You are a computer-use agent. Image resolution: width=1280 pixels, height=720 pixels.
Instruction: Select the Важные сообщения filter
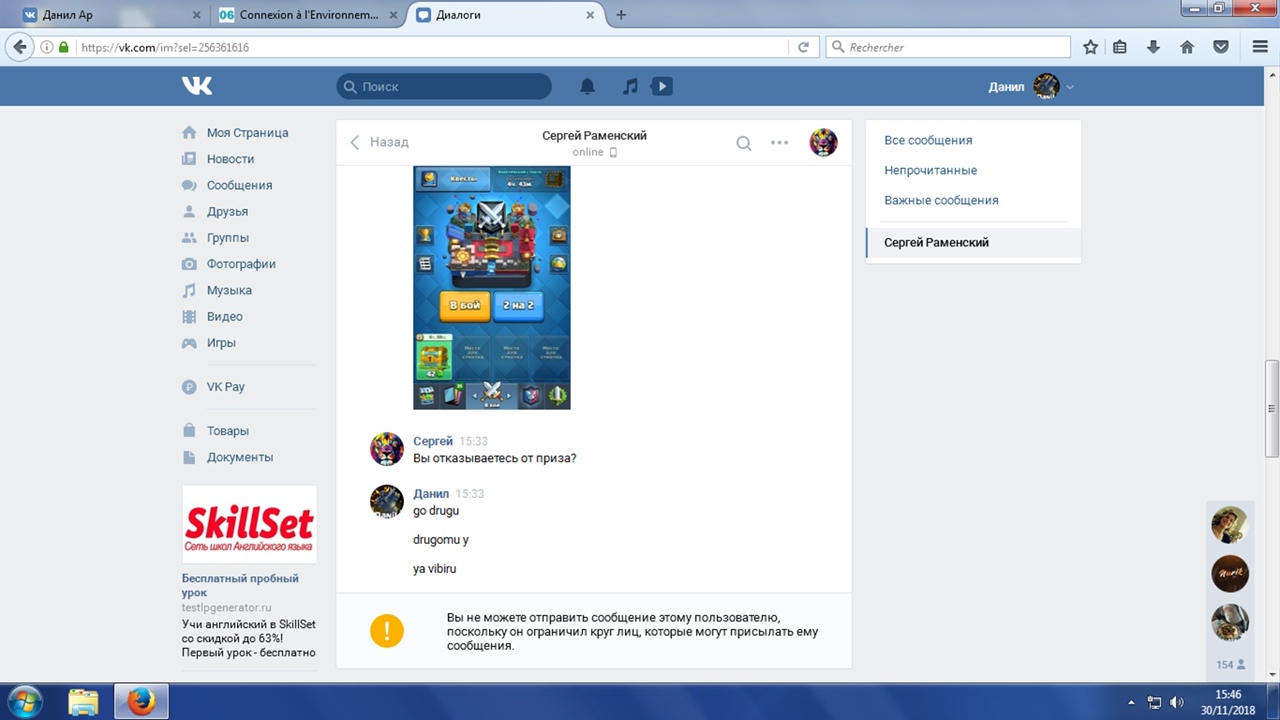tap(941, 200)
